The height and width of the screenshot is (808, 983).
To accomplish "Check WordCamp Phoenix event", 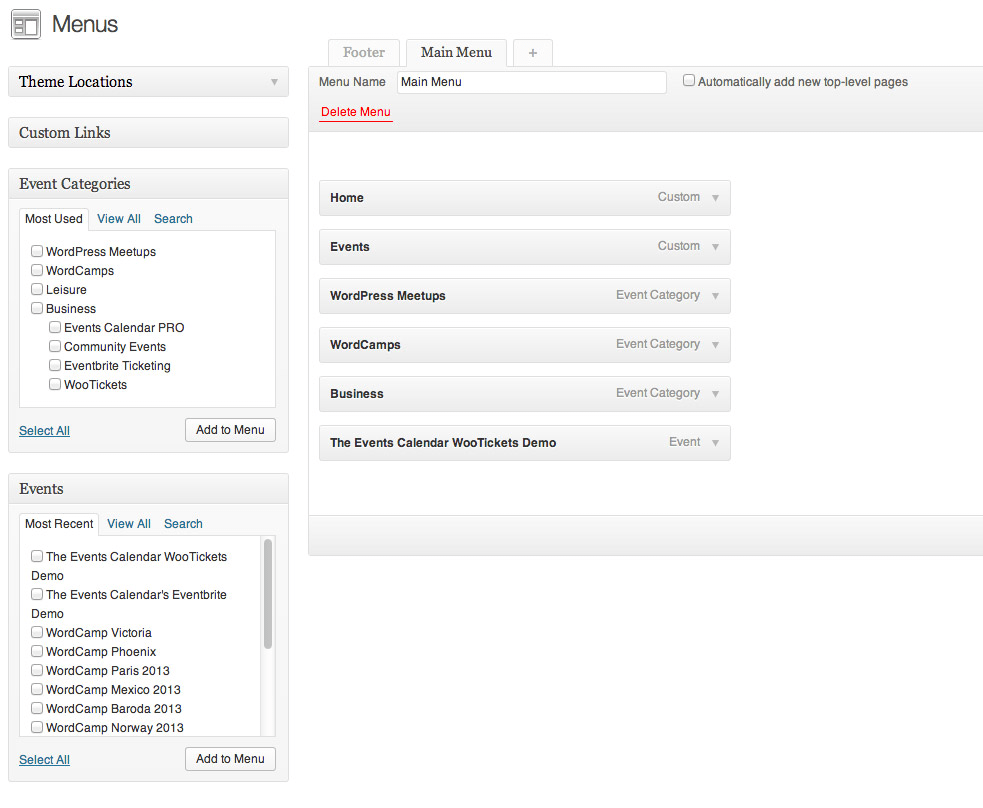I will [37, 651].
